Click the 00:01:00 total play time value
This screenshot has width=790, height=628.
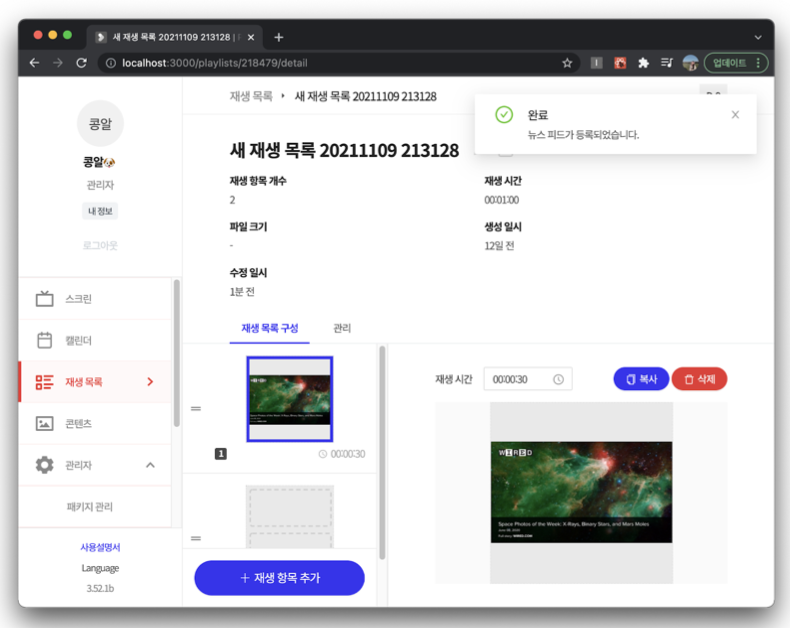(x=501, y=200)
